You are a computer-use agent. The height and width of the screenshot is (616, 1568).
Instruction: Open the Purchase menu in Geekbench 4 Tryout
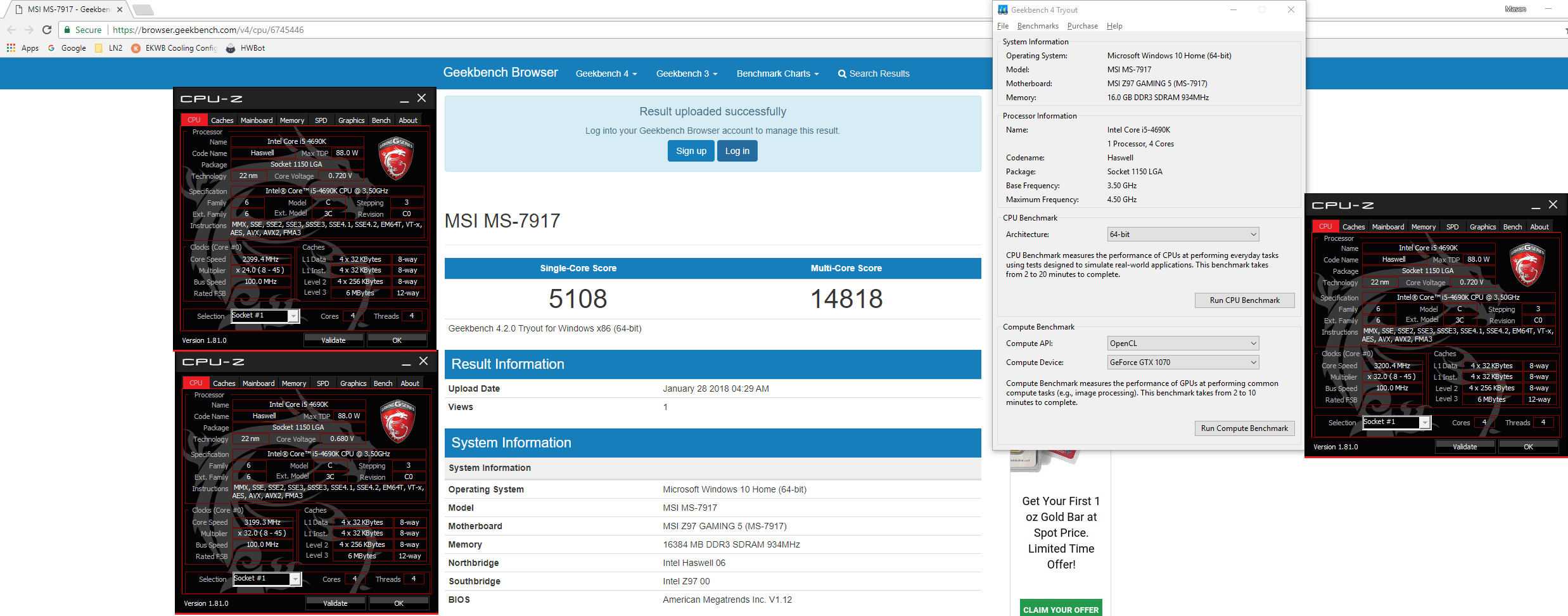pos(1083,26)
